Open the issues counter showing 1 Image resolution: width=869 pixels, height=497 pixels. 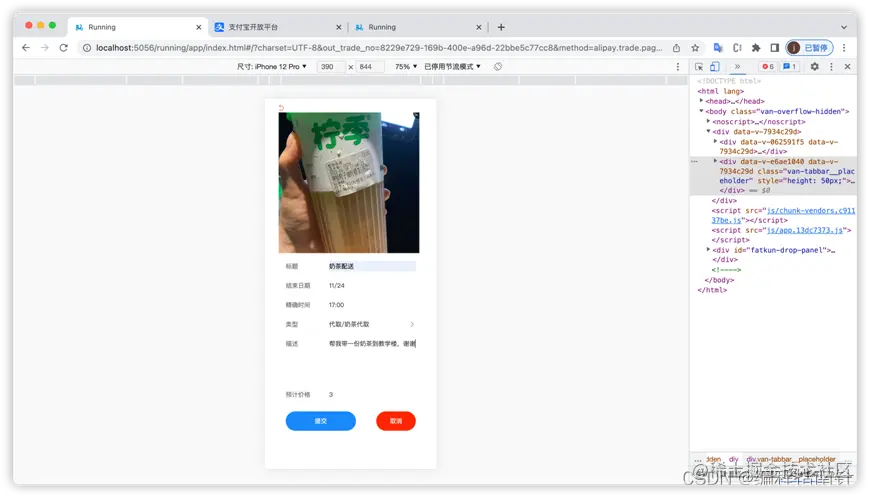789,66
